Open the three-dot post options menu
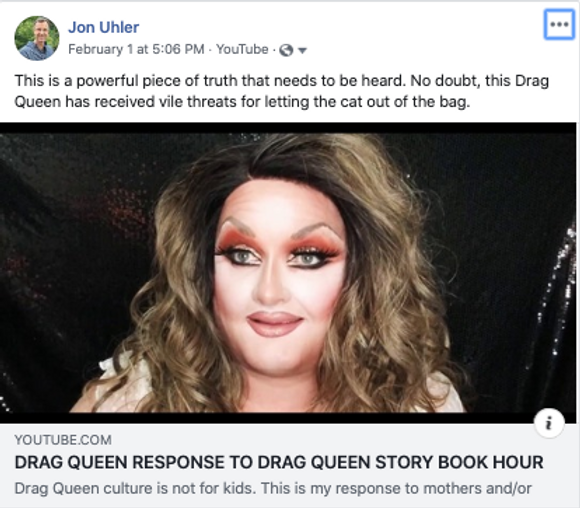This screenshot has height=508, width=580. [x=559, y=24]
